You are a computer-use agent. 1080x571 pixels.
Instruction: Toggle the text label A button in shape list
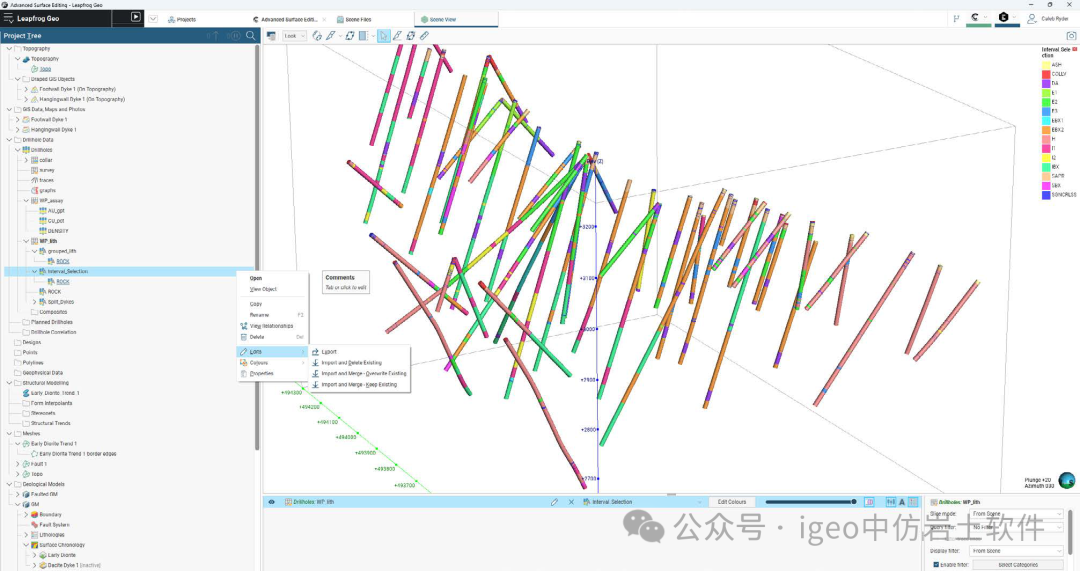coord(902,502)
